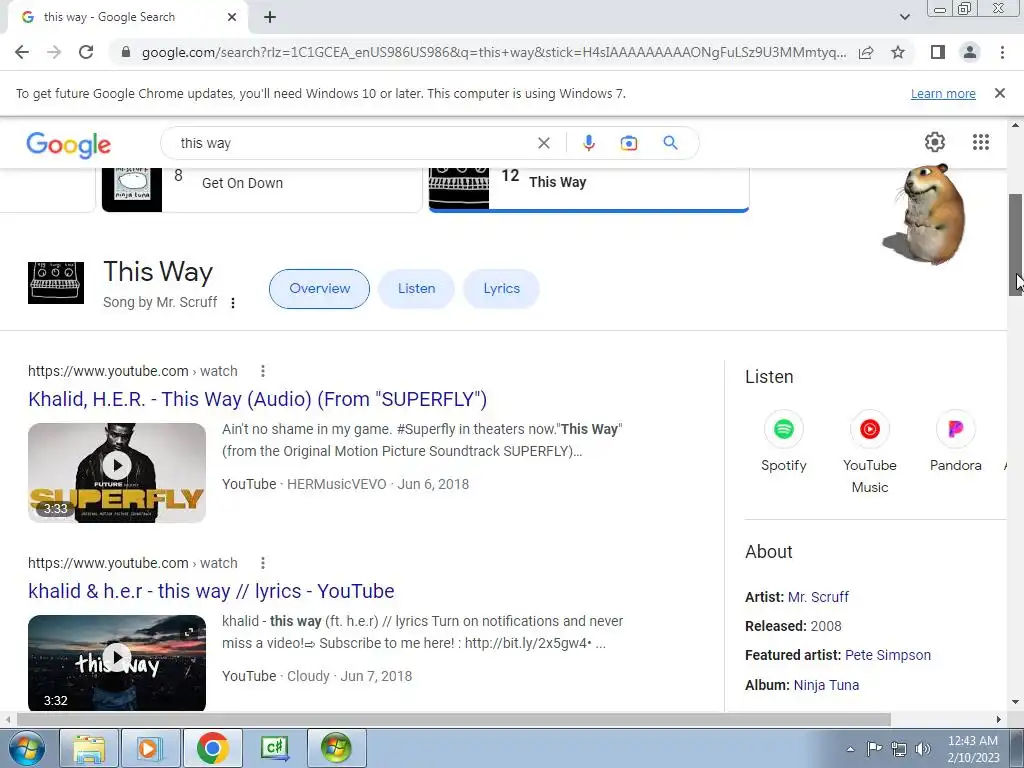Close the 'this way - Google Search' tab
Screen dimensions: 1024x768
231,17
